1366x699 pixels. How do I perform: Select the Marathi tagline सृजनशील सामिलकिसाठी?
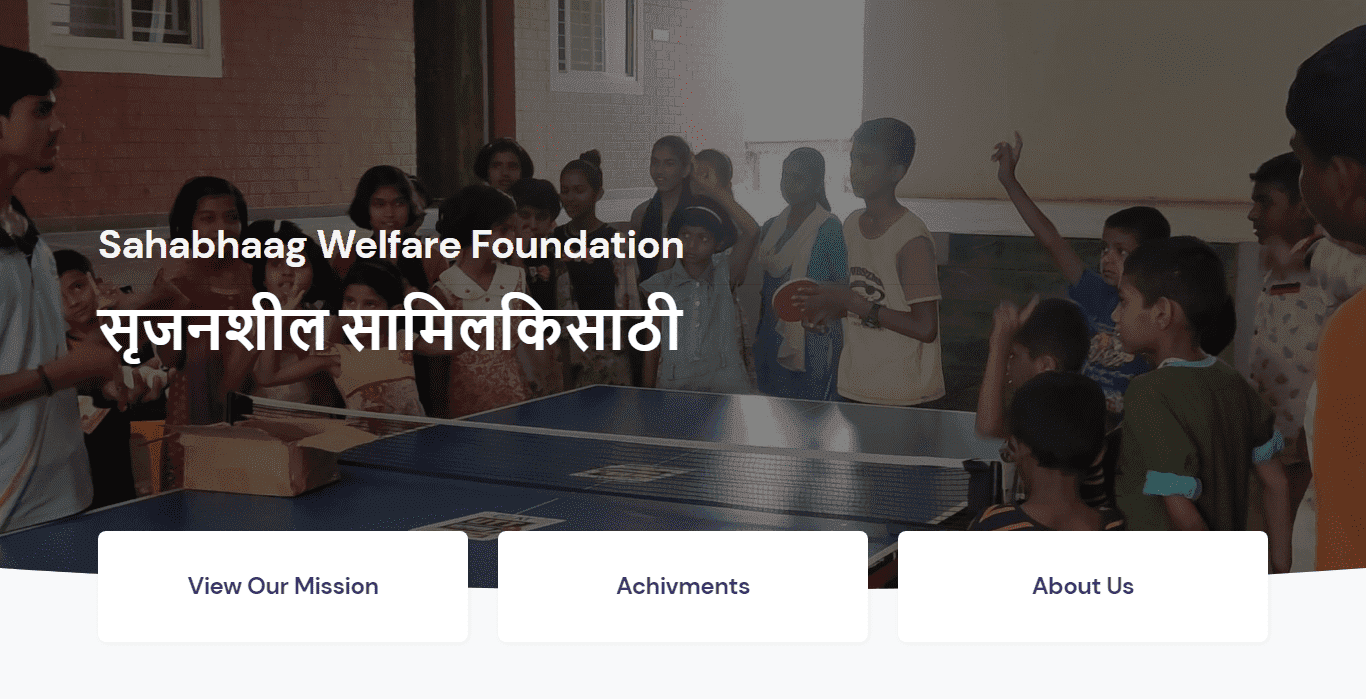390,330
